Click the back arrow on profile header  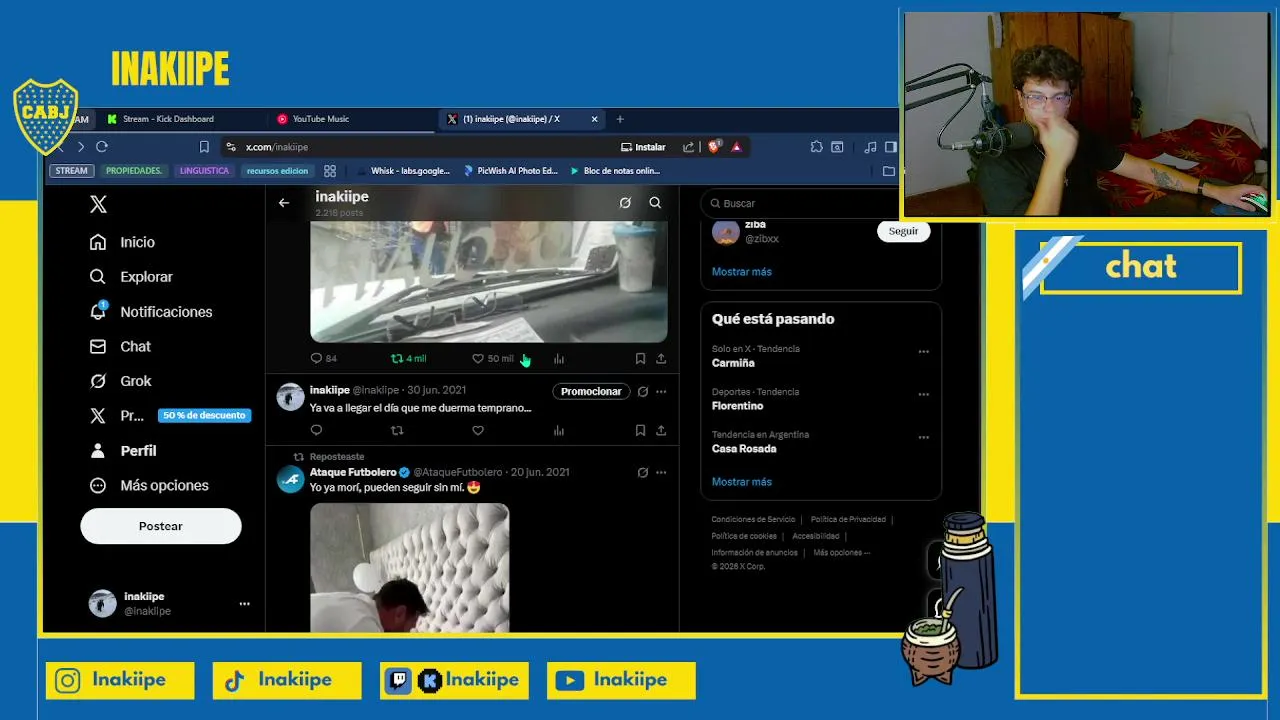pyautogui.click(x=284, y=203)
